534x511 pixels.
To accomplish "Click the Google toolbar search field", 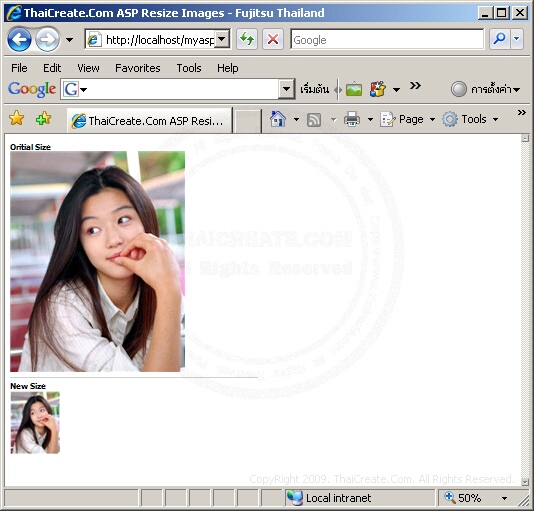I will pyautogui.click(x=180, y=89).
